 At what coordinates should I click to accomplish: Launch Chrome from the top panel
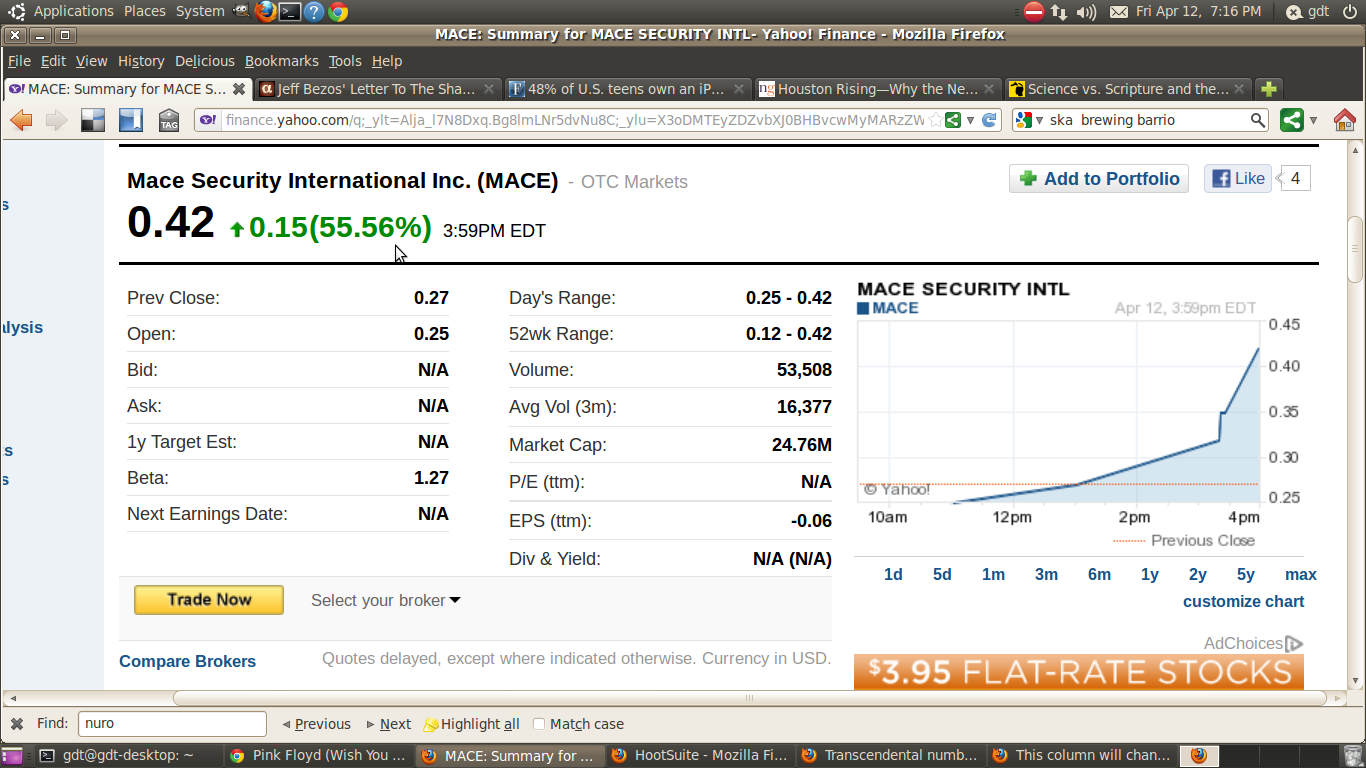pos(338,11)
